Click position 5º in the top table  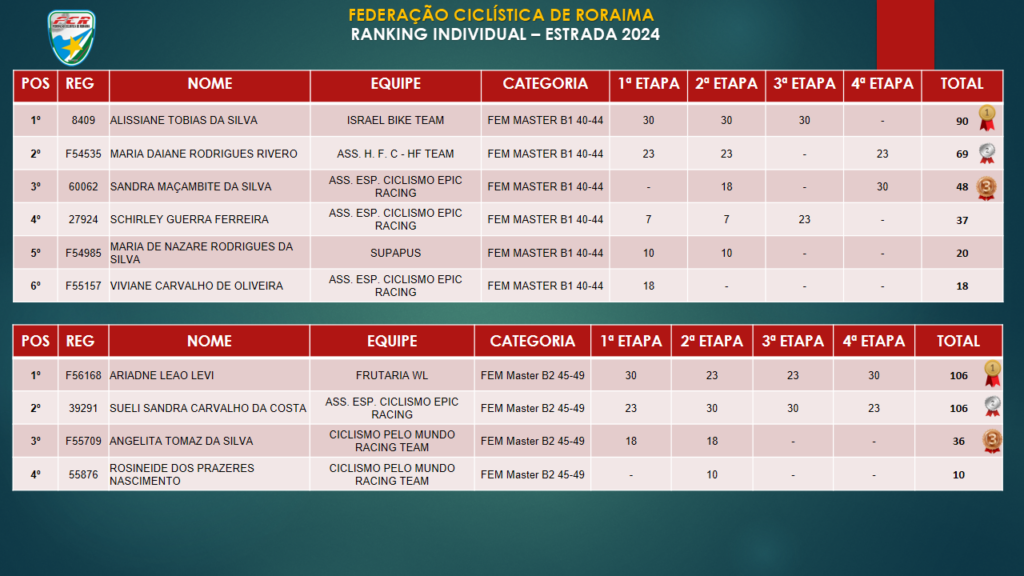click(35, 253)
